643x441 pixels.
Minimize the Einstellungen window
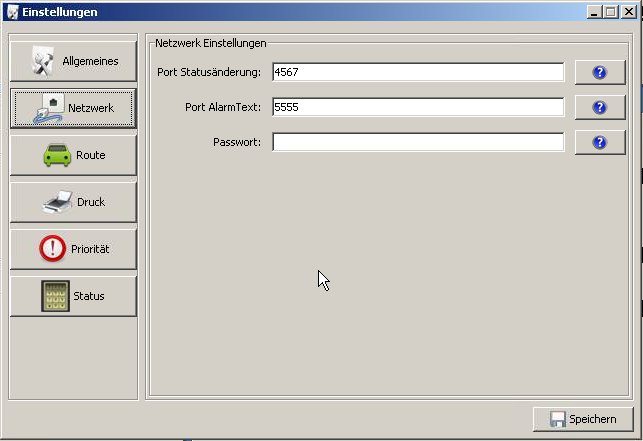click(595, 11)
